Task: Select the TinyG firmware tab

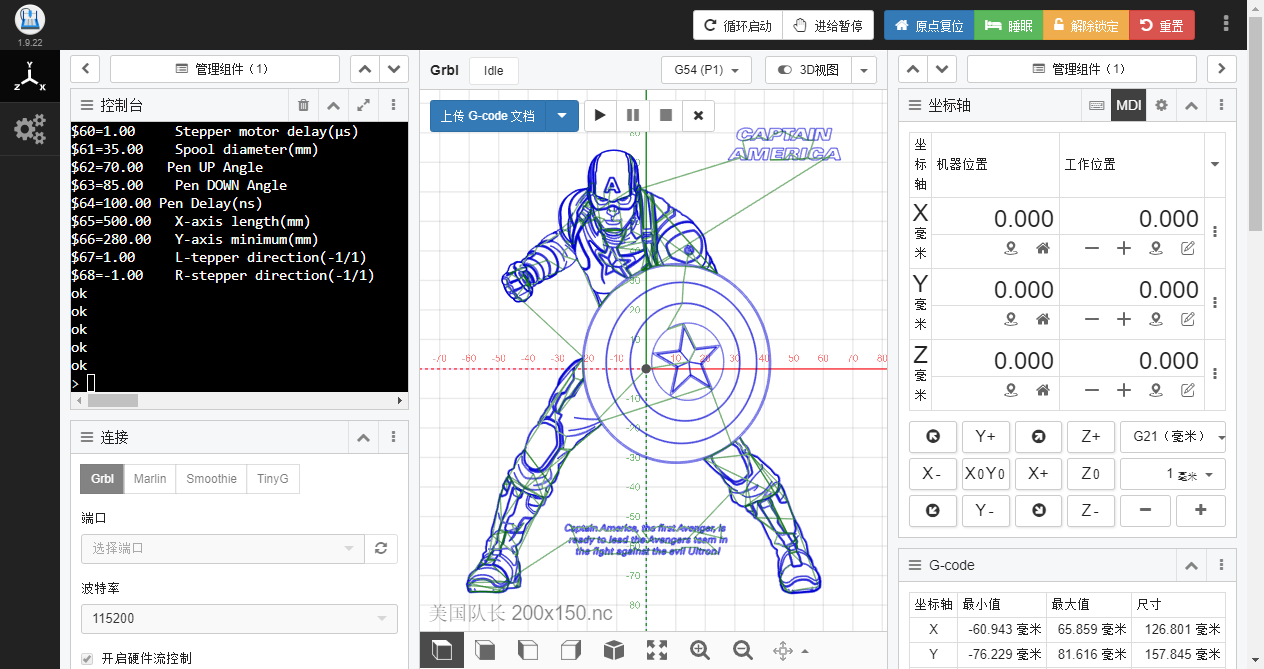Action: [272, 478]
